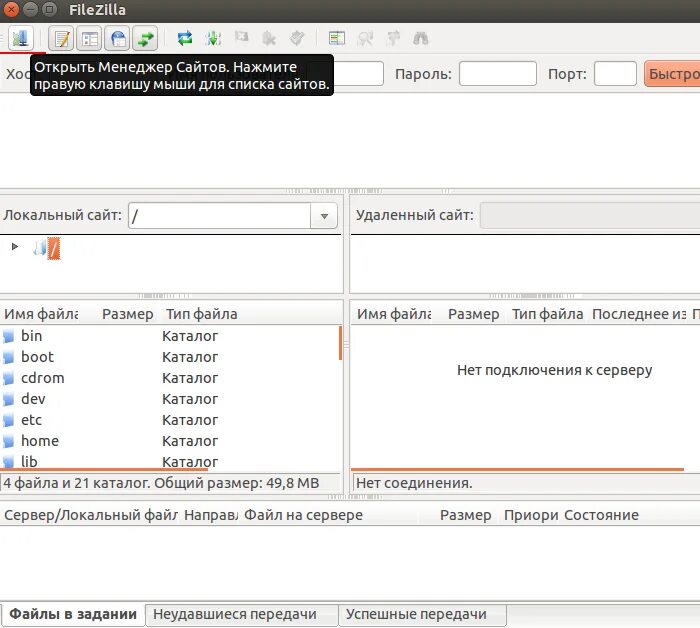Click Каталог type cell of home row
This screenshot has width=700, height=628.
pyautogui.click(x=190, y=441)
